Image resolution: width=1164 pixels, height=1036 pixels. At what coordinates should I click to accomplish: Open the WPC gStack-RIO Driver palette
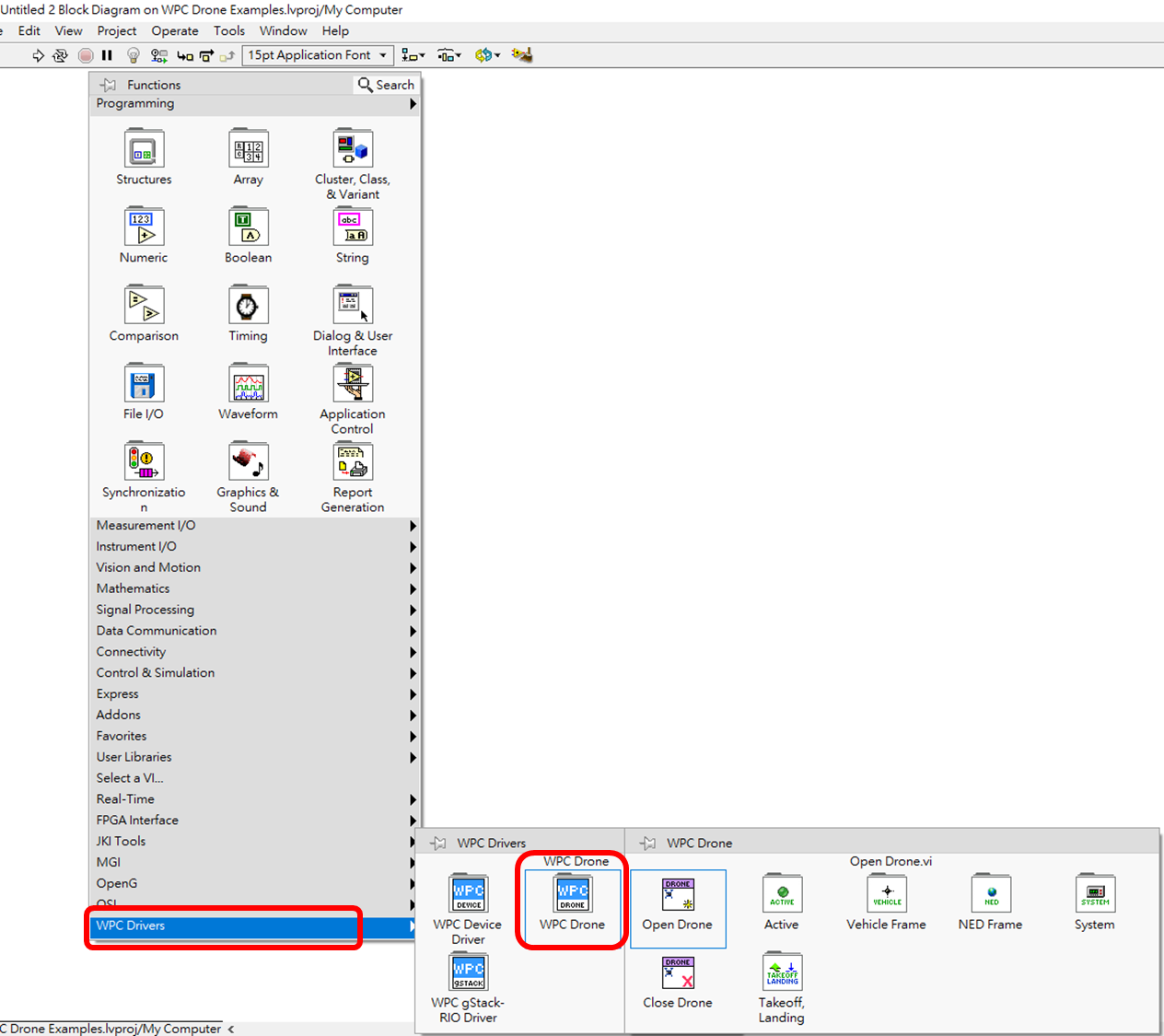point(468,972)
